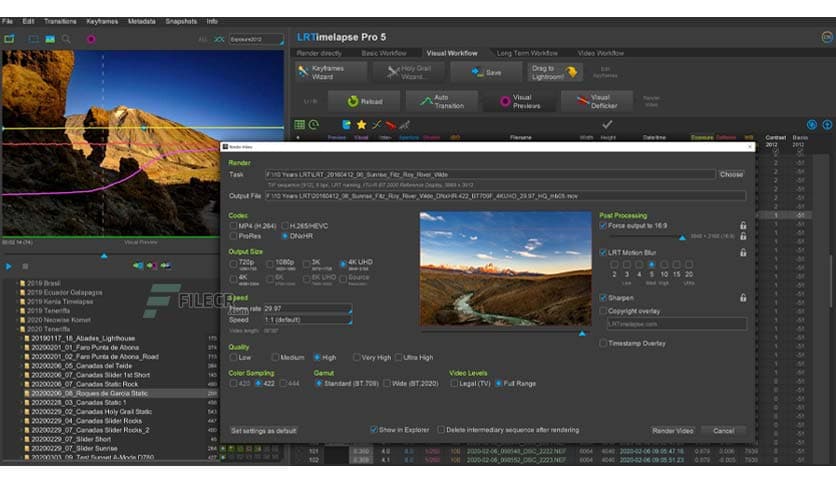Switch to Video Workflow tab
This screenshot has width=836, height=484.
600,53
